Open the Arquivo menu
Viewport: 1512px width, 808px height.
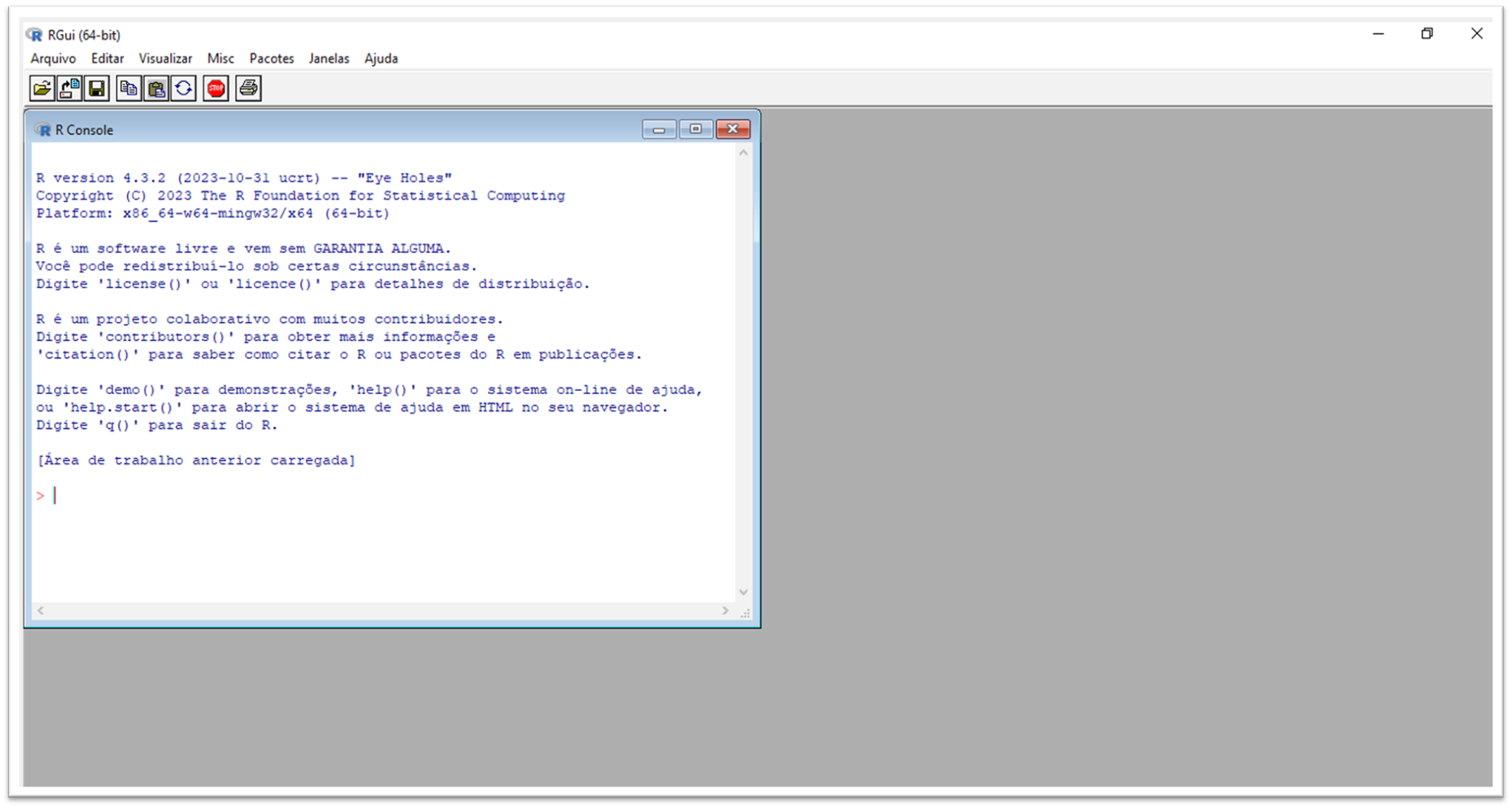pos(53,58)
